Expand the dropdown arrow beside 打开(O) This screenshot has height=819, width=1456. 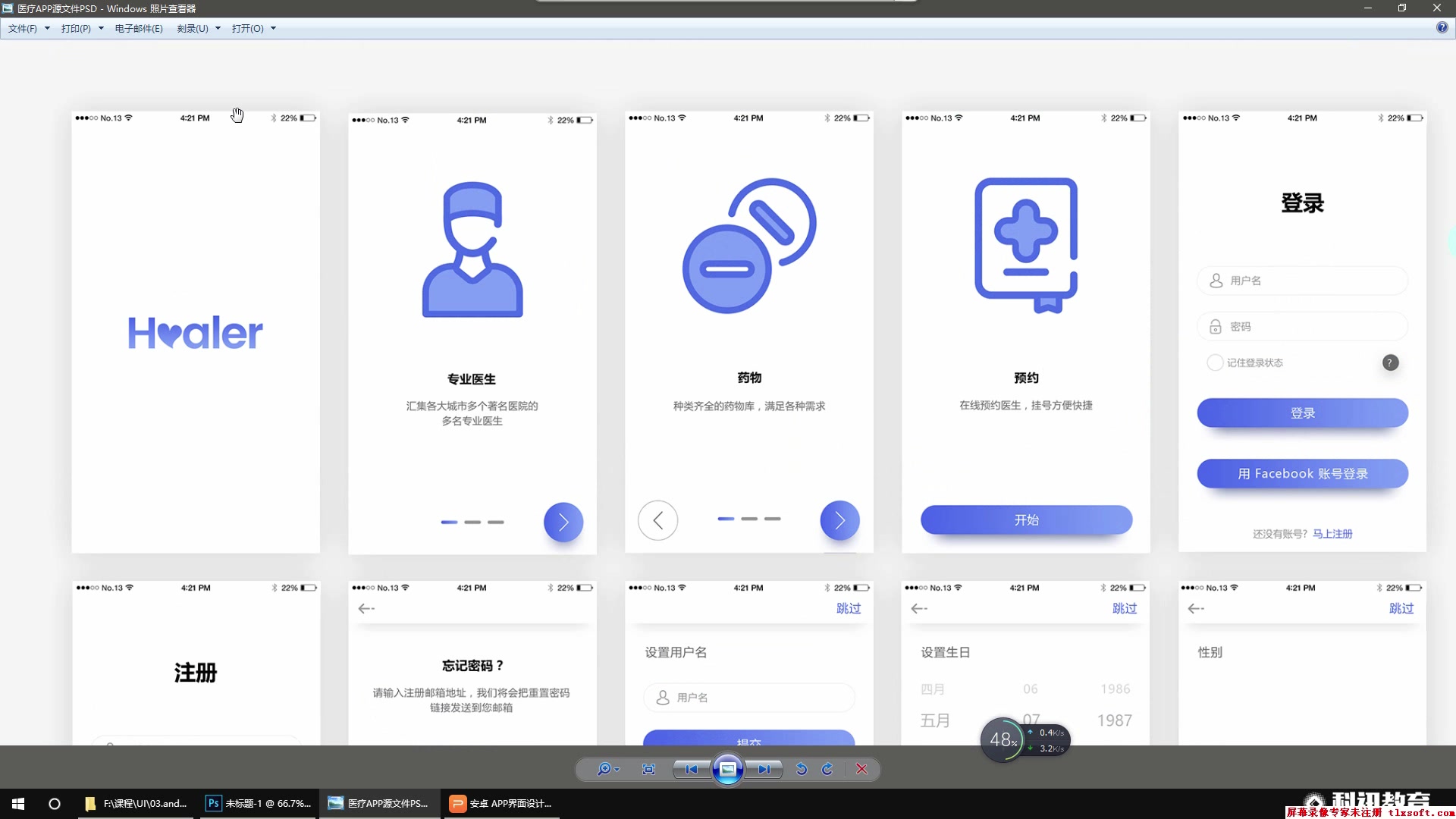point(273,28)
